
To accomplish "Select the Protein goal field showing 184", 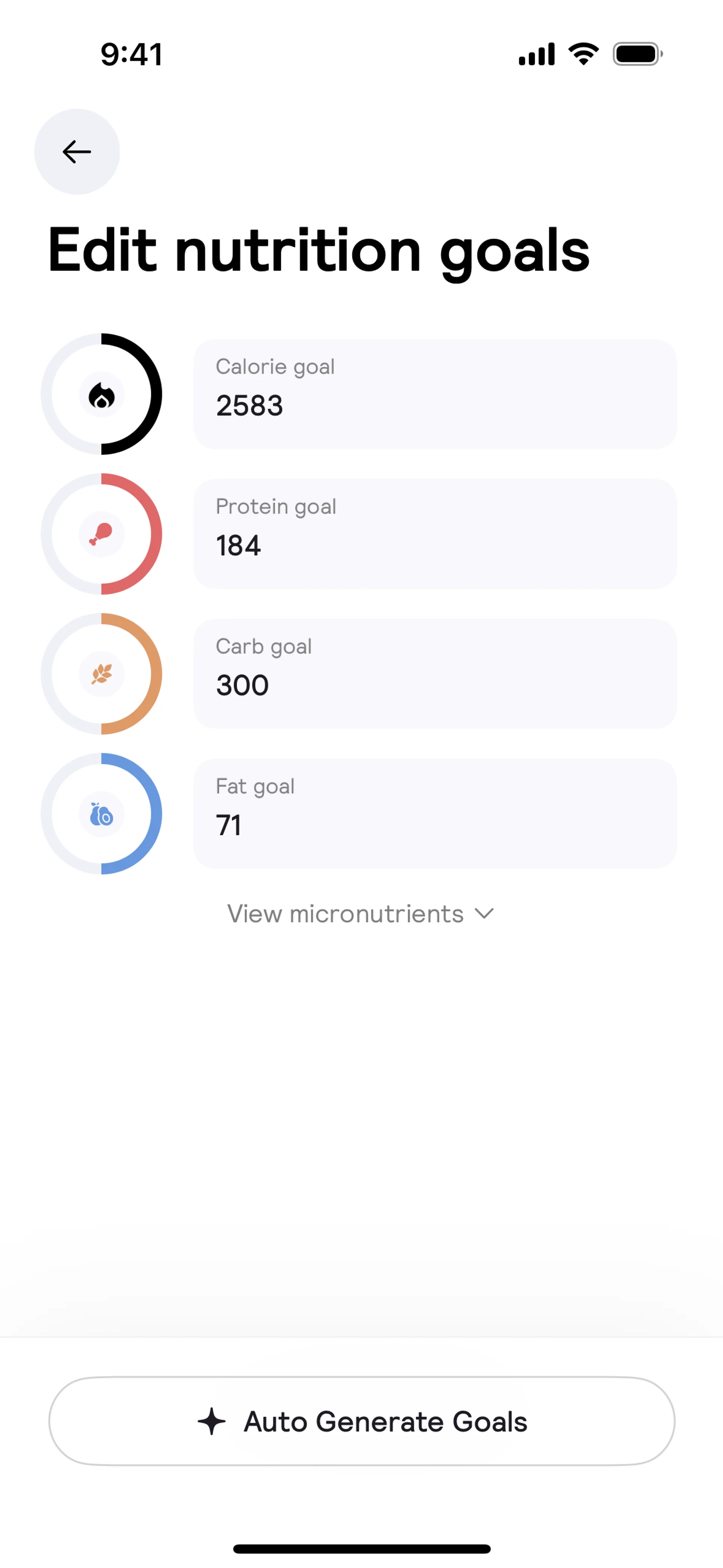I will (x=435, y=534).
